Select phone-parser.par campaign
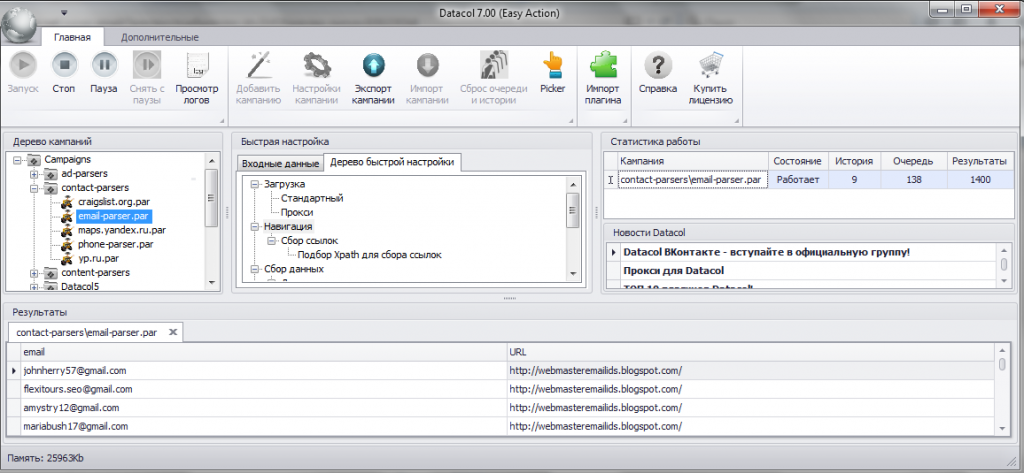The width and height of the screenshot is (1024, 473). pos(116,244)
